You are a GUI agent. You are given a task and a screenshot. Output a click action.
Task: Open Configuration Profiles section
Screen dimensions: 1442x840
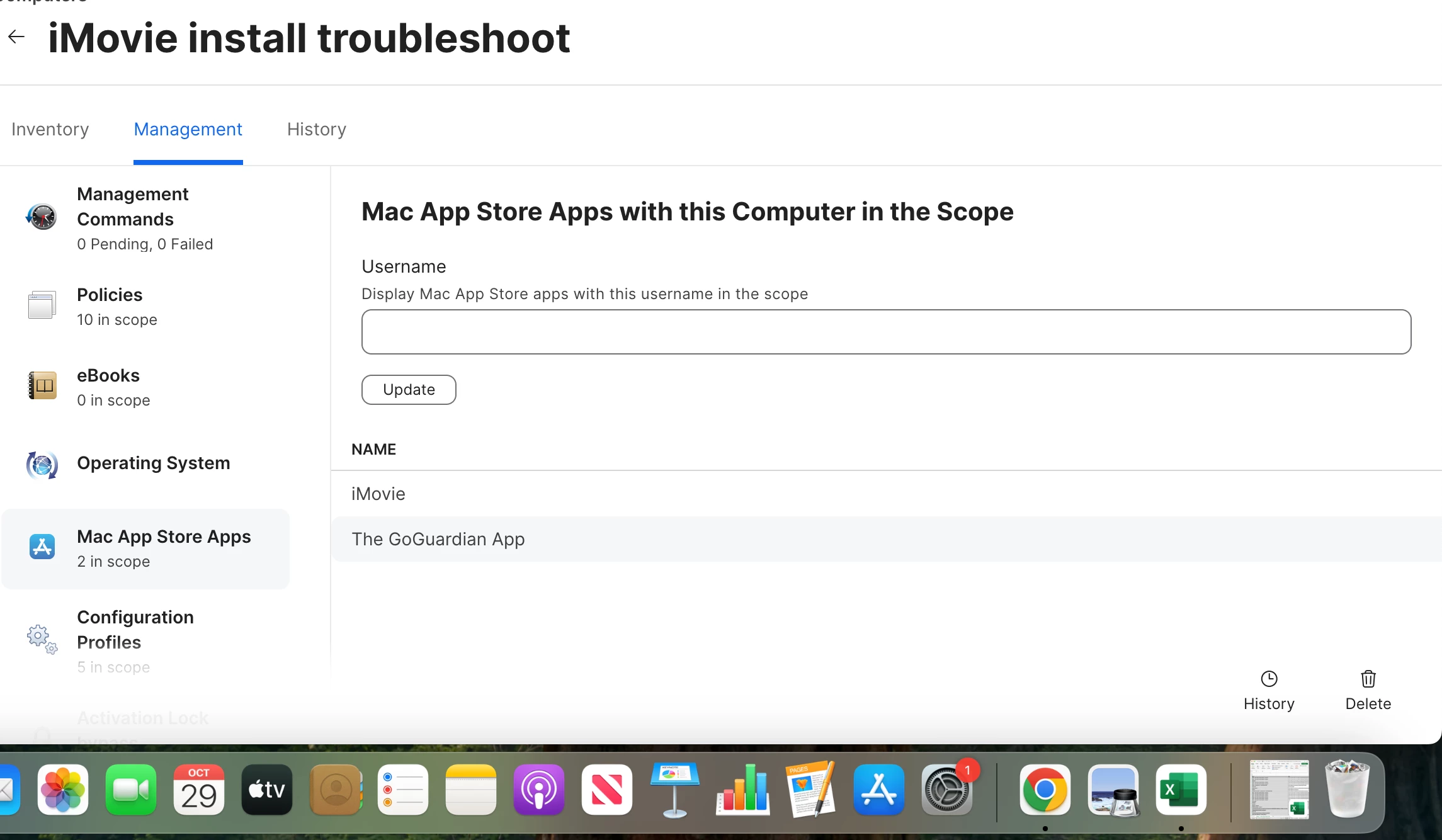tap(146, 642)
